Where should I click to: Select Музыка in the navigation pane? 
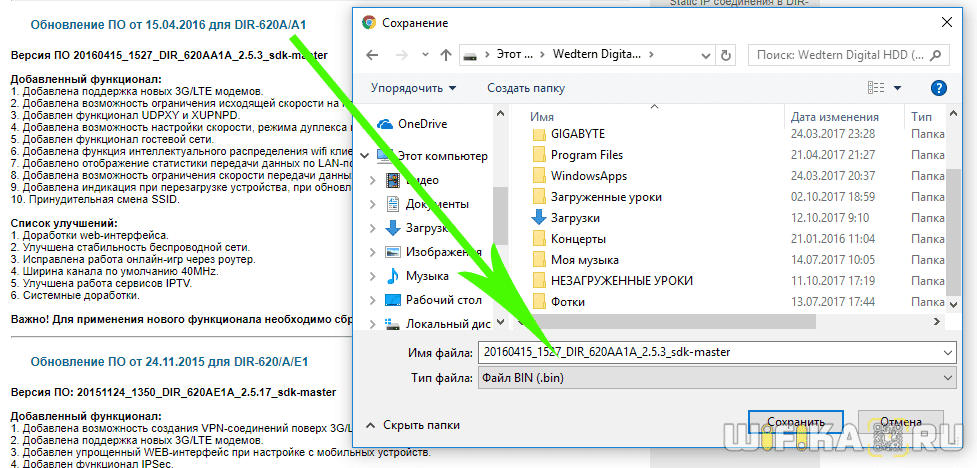[x=427, y=275]
